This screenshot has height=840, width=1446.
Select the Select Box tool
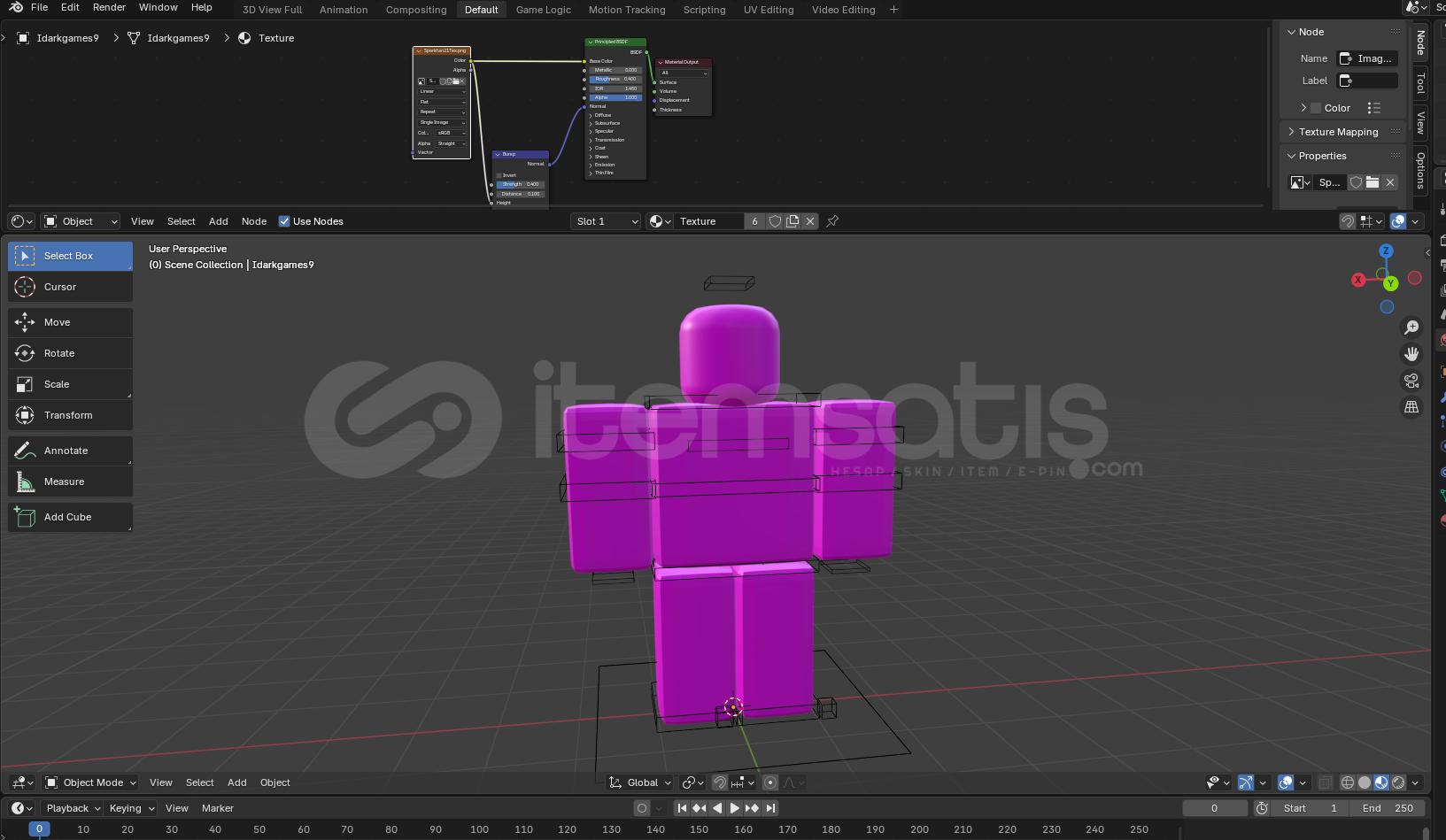pos(71,256)
